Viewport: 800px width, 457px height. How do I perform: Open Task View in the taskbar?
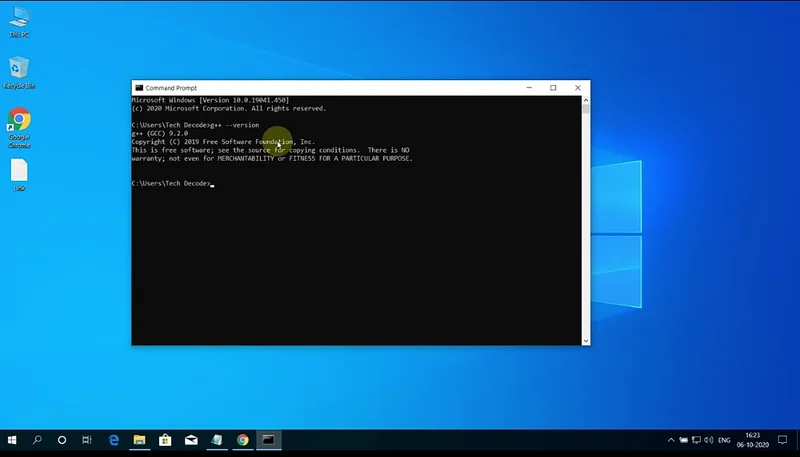coord(88,440)
